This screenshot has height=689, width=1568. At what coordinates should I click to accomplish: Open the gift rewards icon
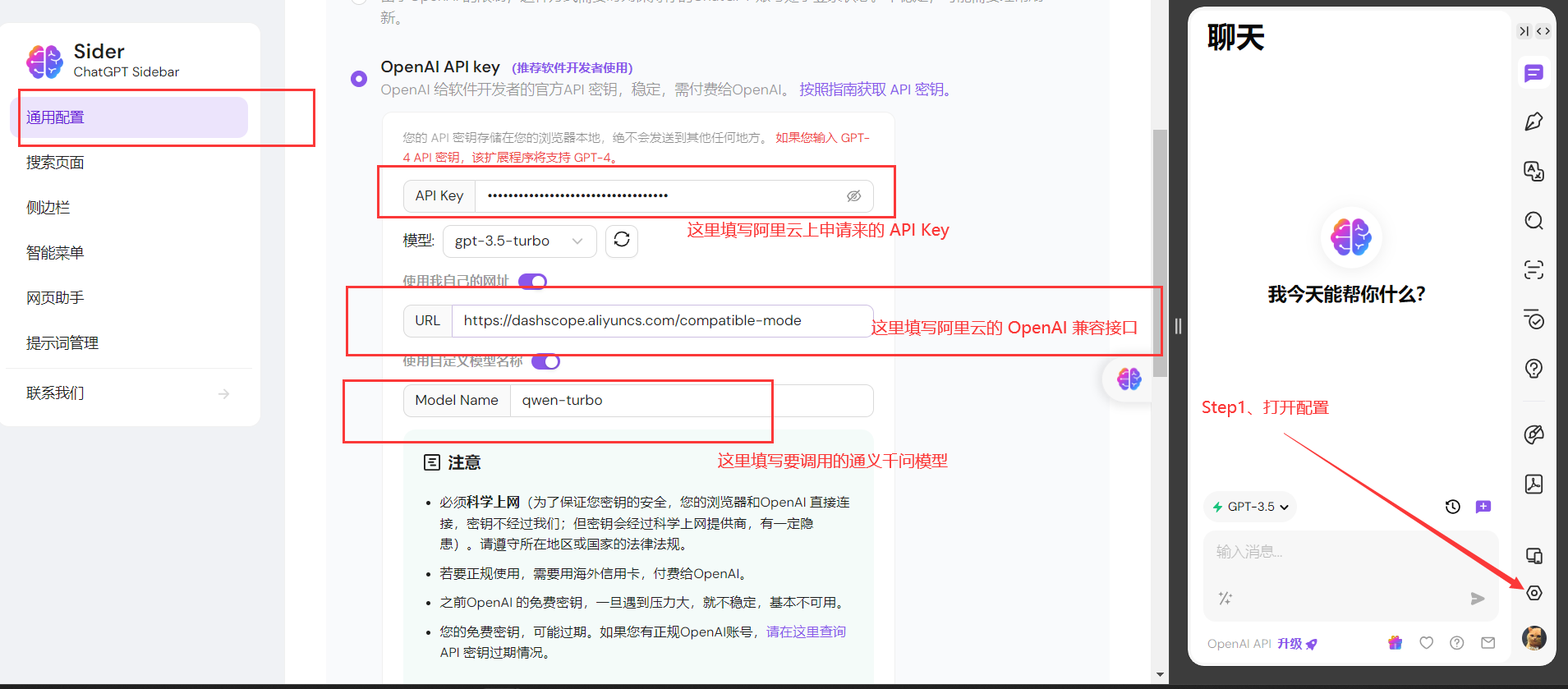click(x=1395, y=643)
